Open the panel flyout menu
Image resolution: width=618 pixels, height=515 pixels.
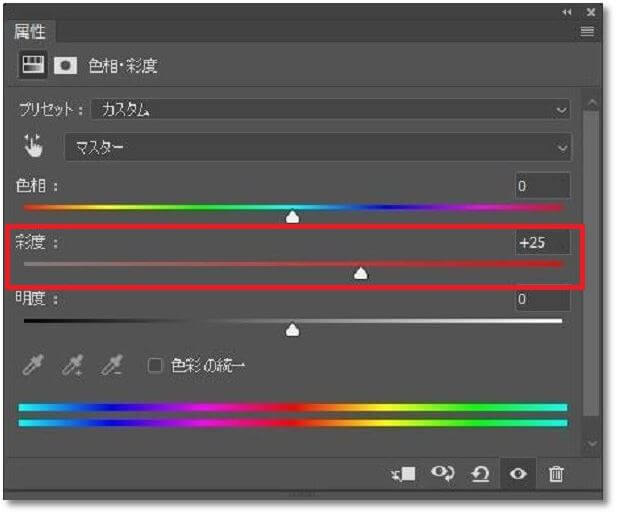pos(587,32)
